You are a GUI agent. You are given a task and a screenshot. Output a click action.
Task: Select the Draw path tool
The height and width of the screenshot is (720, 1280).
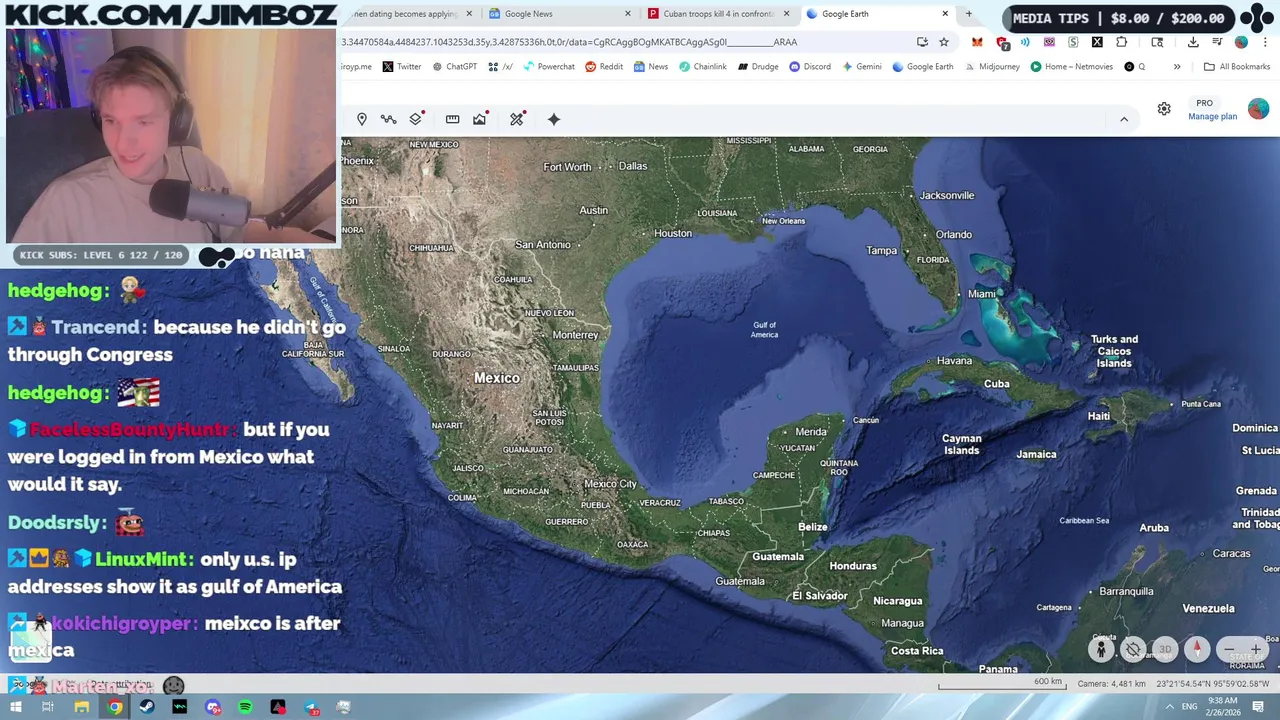click(388, 119)
